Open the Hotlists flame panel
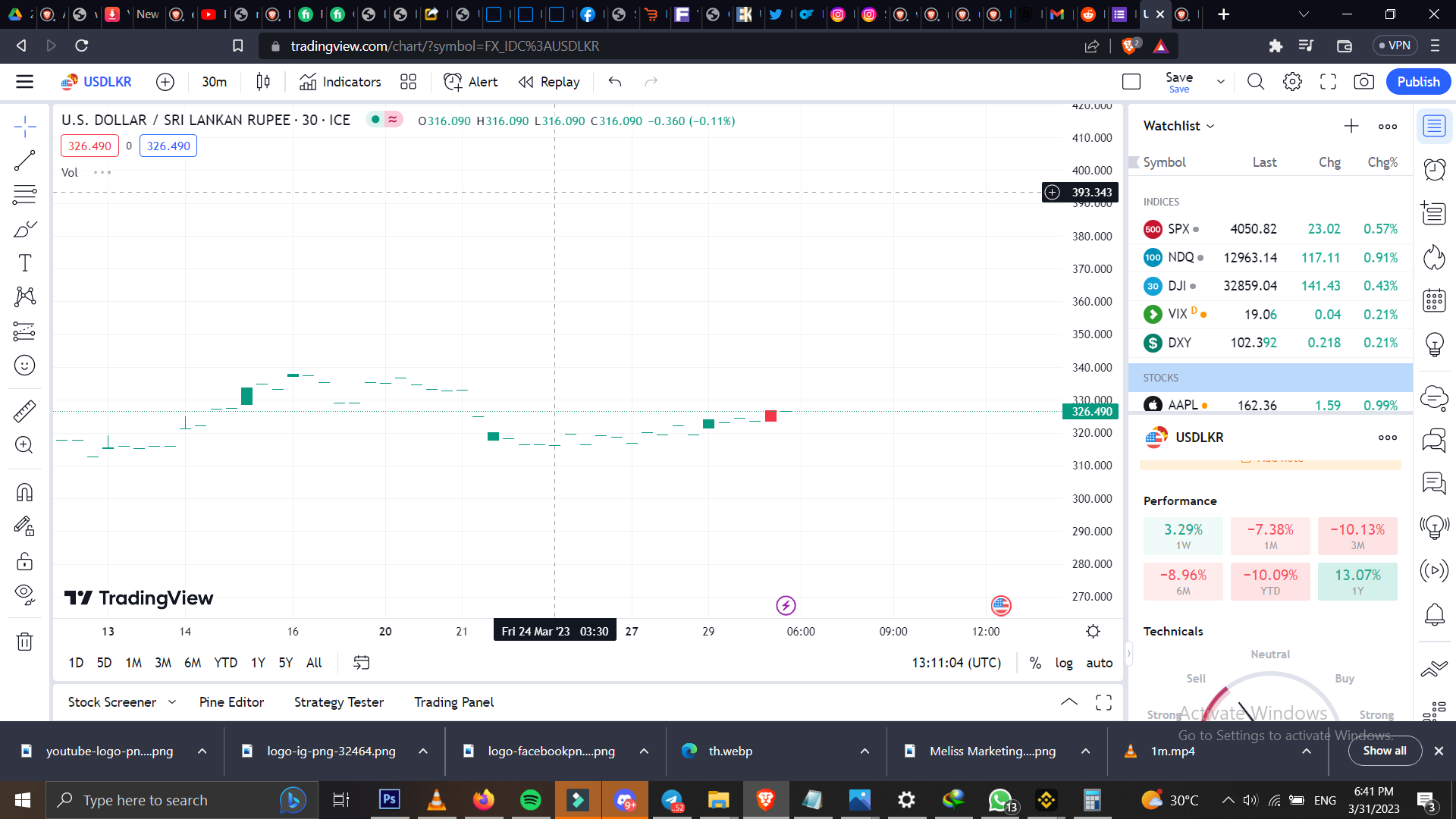 click(x=1434, y=258)
